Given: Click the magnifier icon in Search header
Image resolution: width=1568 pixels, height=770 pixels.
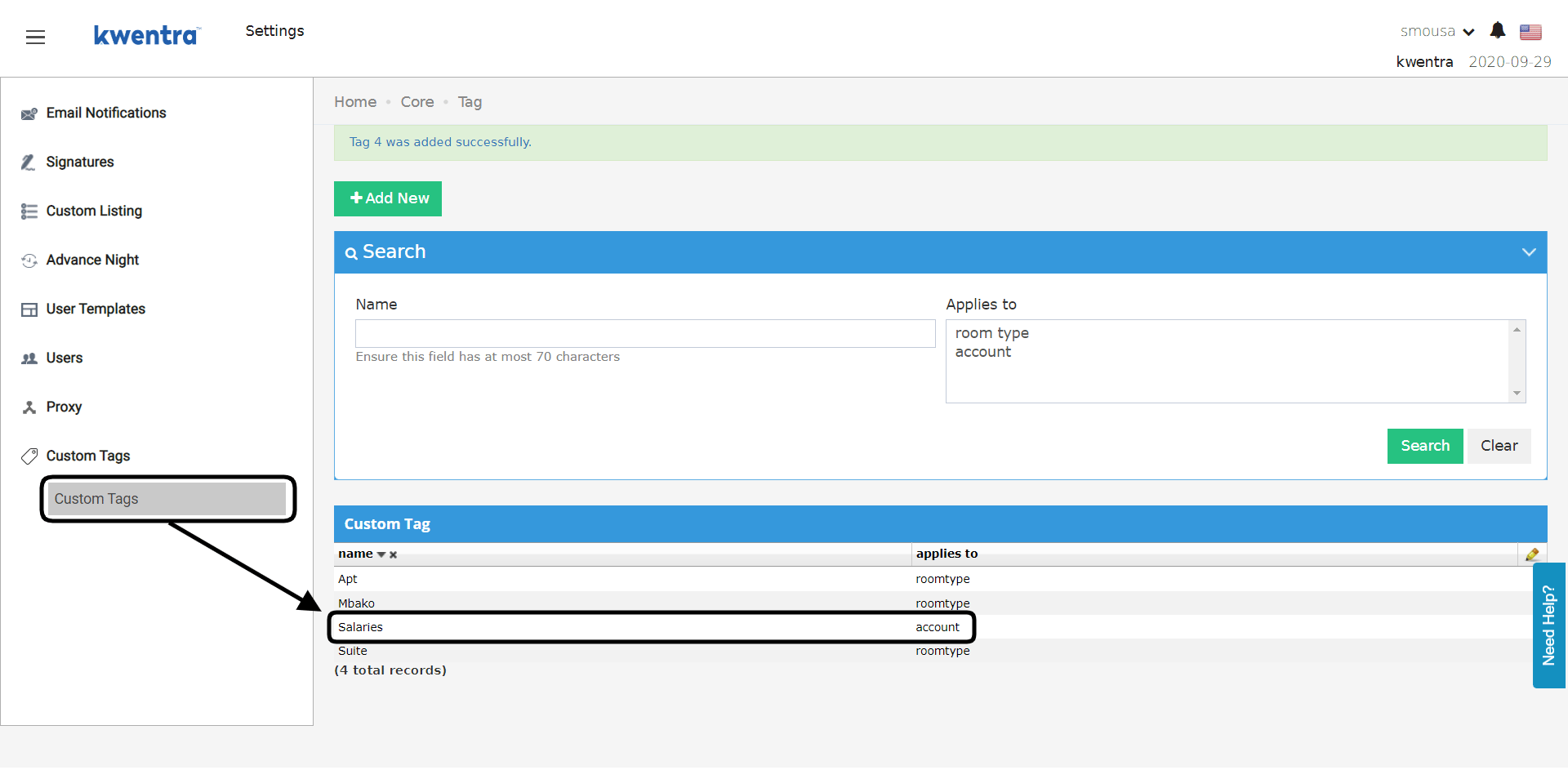Looking at the screenshot, I should [x=351, y=253].
